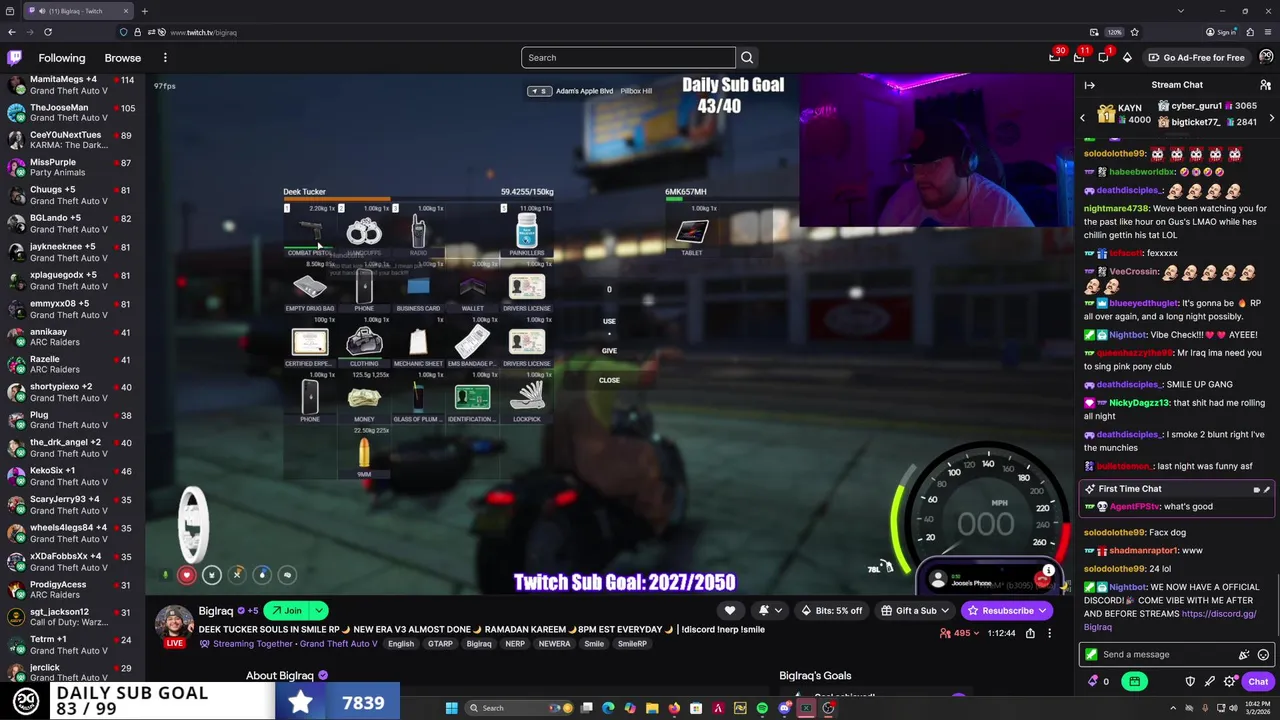
Task: Open File Explorer from the taskbar
Action: (652, 708)
